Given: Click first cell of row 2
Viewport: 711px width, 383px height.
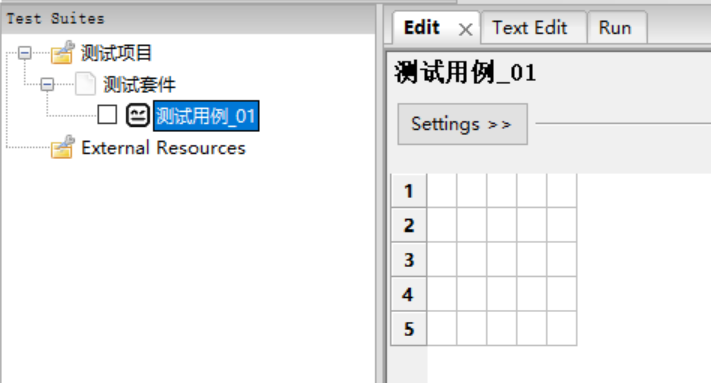Looking at the screenshot, I should (442, 225).
